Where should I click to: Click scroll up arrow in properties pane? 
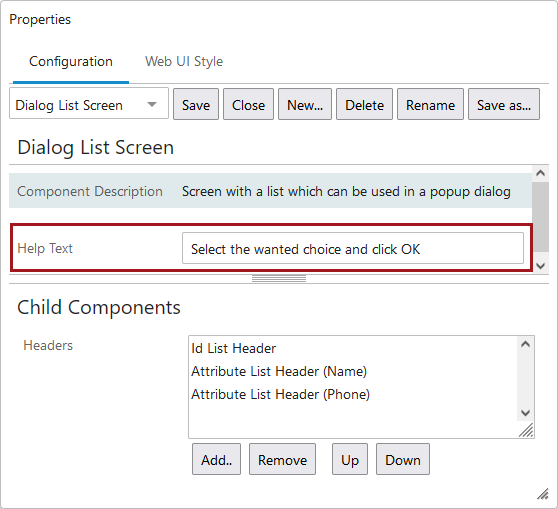pyautogui.click(x=540, y=173)
